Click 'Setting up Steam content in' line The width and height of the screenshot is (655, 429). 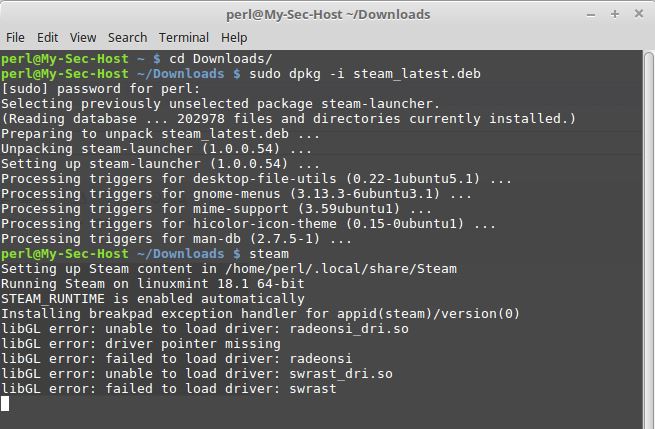pos(229,269)
